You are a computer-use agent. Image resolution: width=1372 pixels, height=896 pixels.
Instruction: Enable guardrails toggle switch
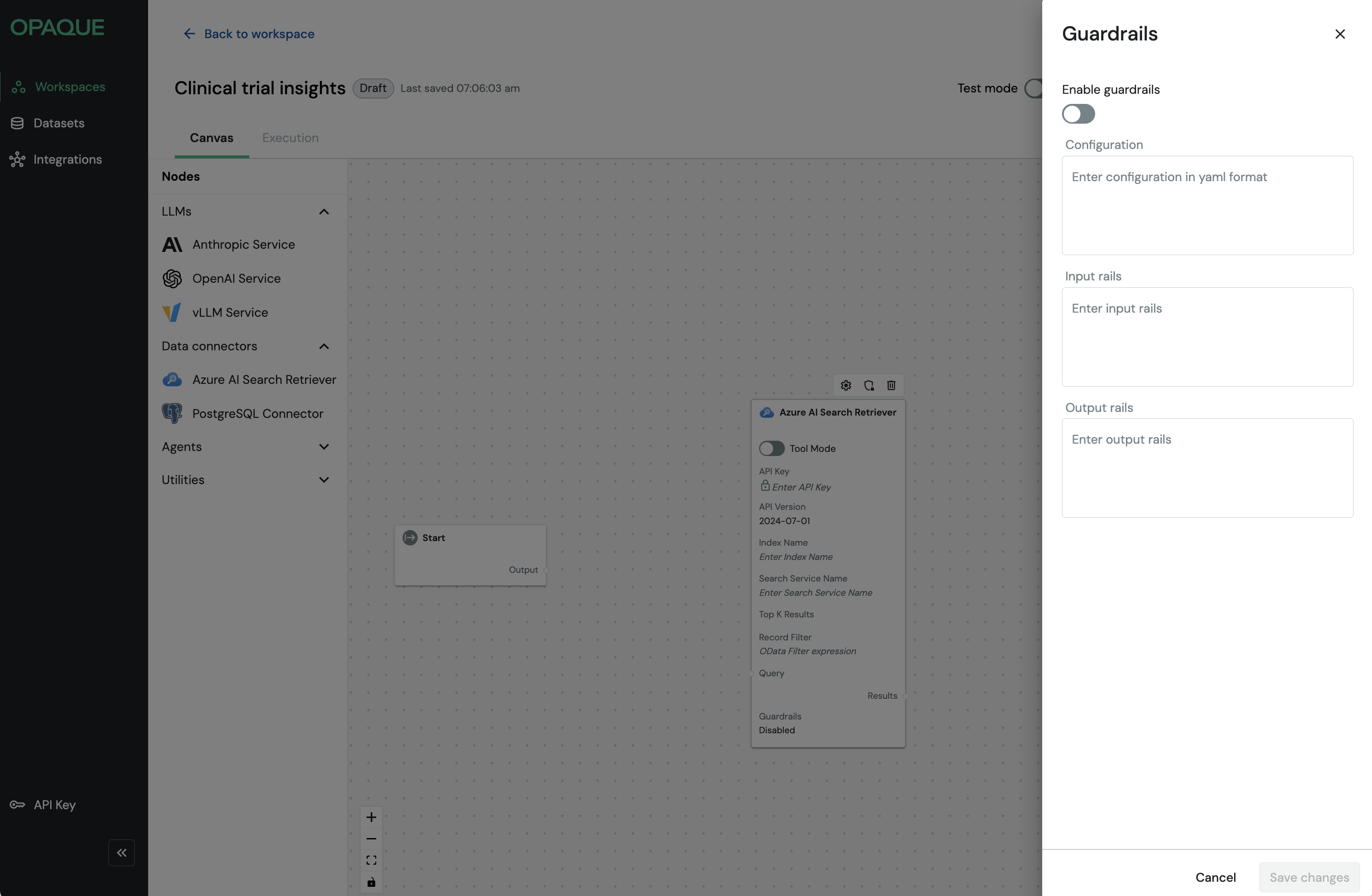1078,114
